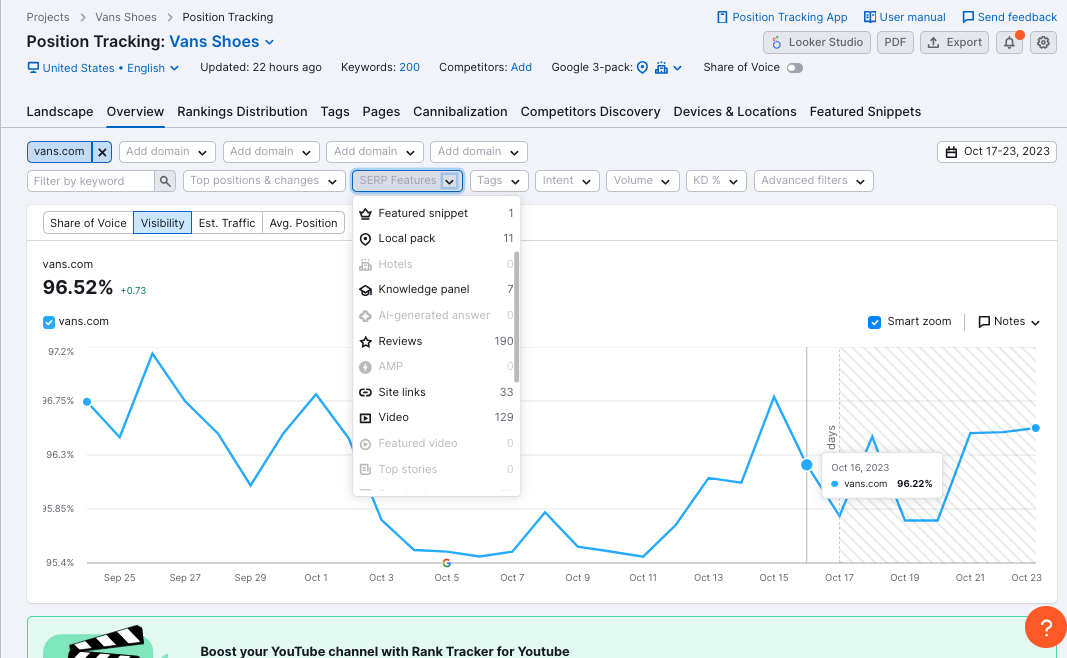The height and width of the screenshot is (658, 1067).
Task: Switch to the Cannibalization tab
Action: 460,112
